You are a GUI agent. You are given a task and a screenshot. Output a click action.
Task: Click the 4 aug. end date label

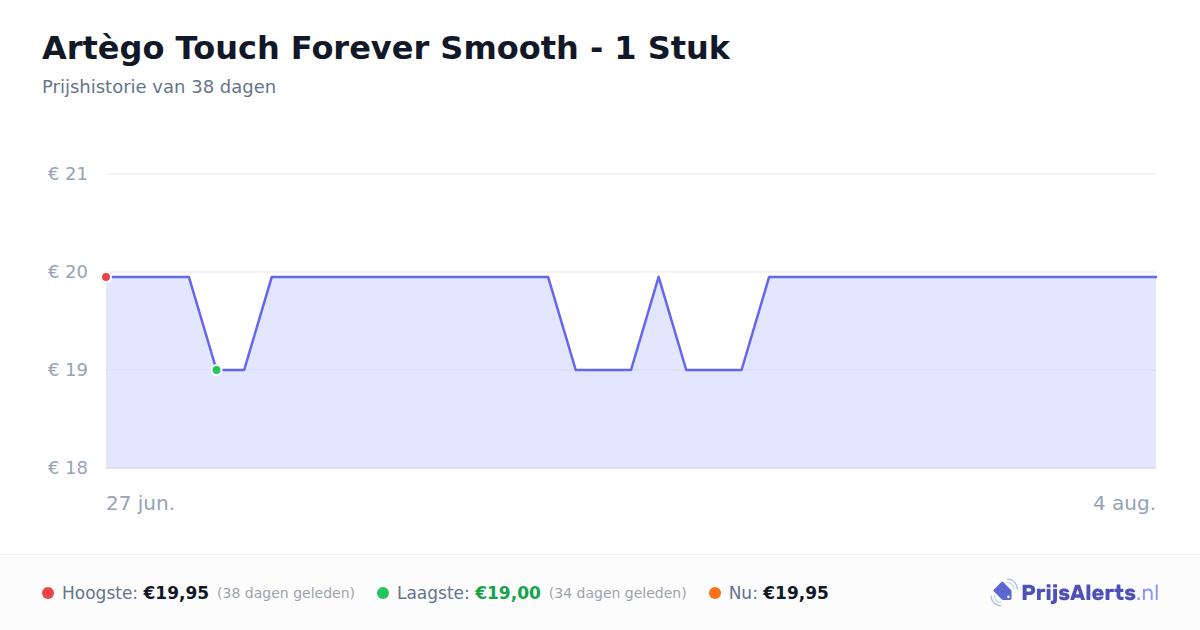pyautogui.click(x=1124, y=503)
